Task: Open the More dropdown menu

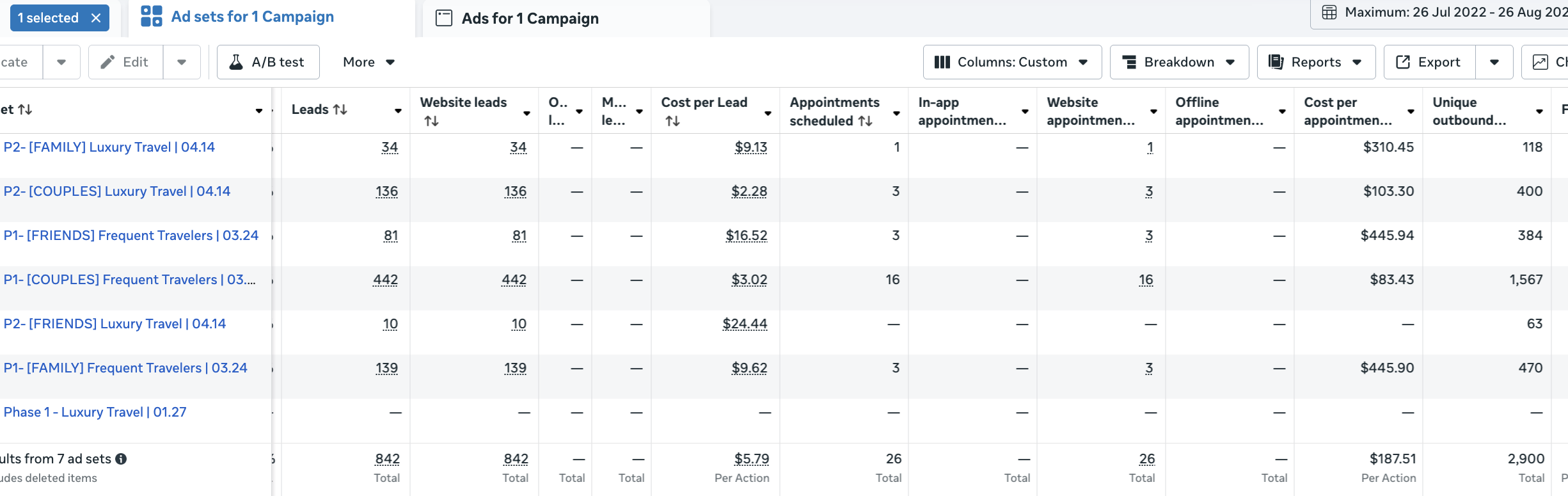Action: click(x=368, y=62)
